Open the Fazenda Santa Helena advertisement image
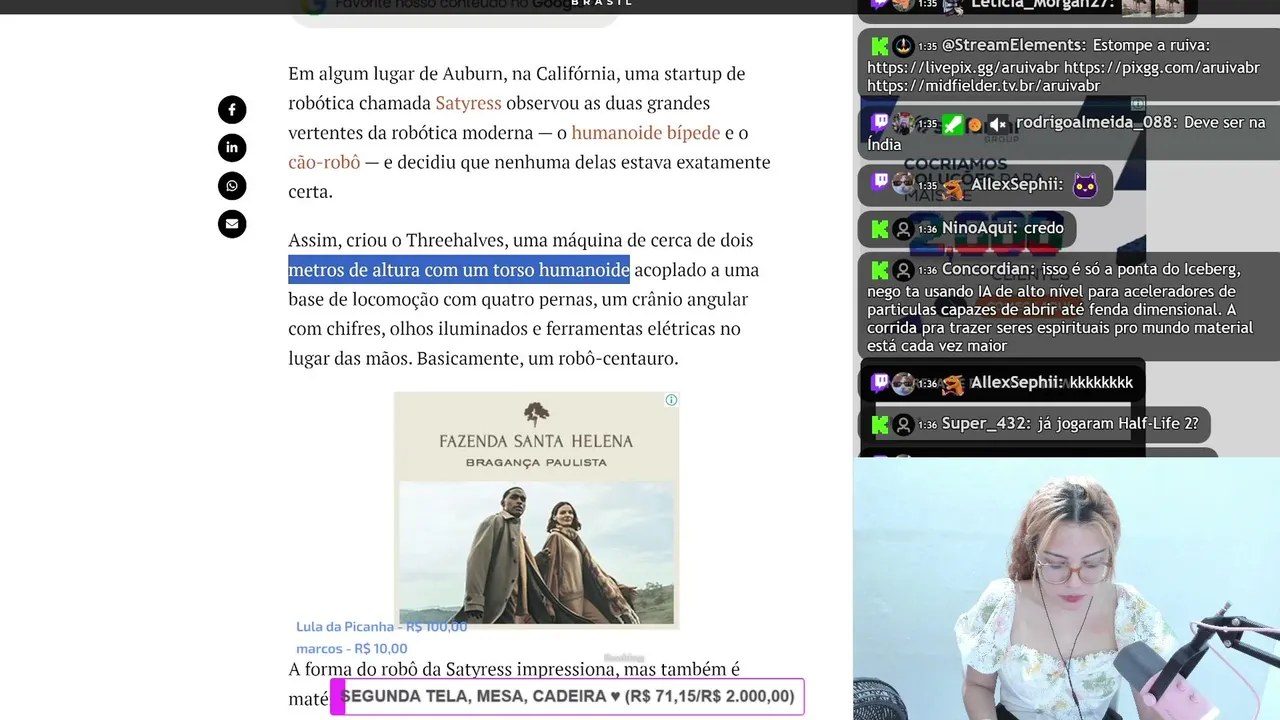1280x720 pixels. pyautogui.click(x=536, y=552)
